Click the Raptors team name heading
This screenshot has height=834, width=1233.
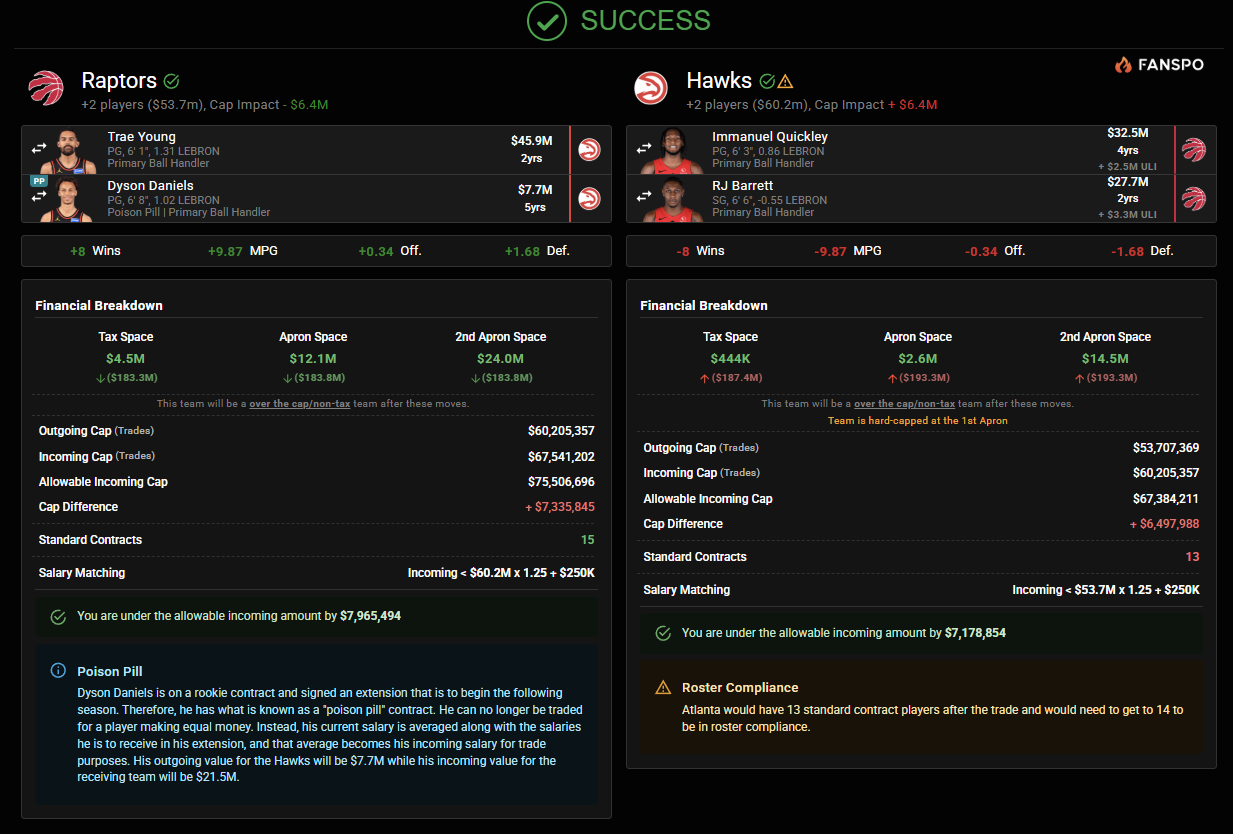(x=119, y=81)
